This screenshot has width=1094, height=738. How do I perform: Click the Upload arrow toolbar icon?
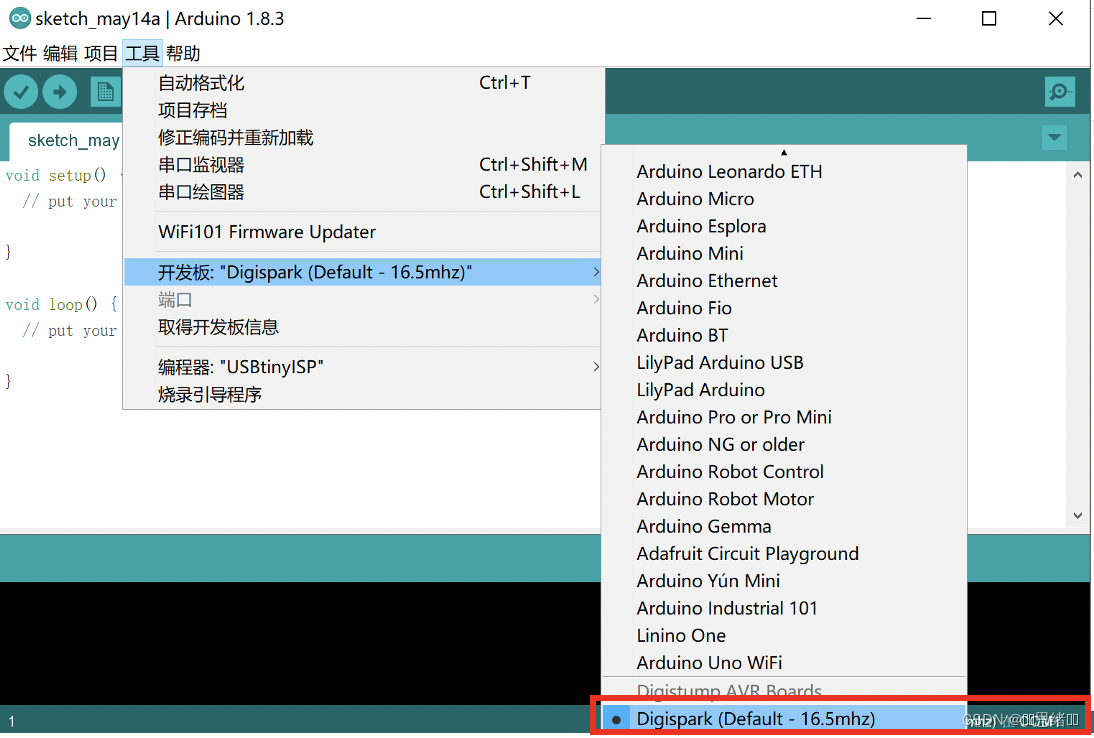(60, 91)
